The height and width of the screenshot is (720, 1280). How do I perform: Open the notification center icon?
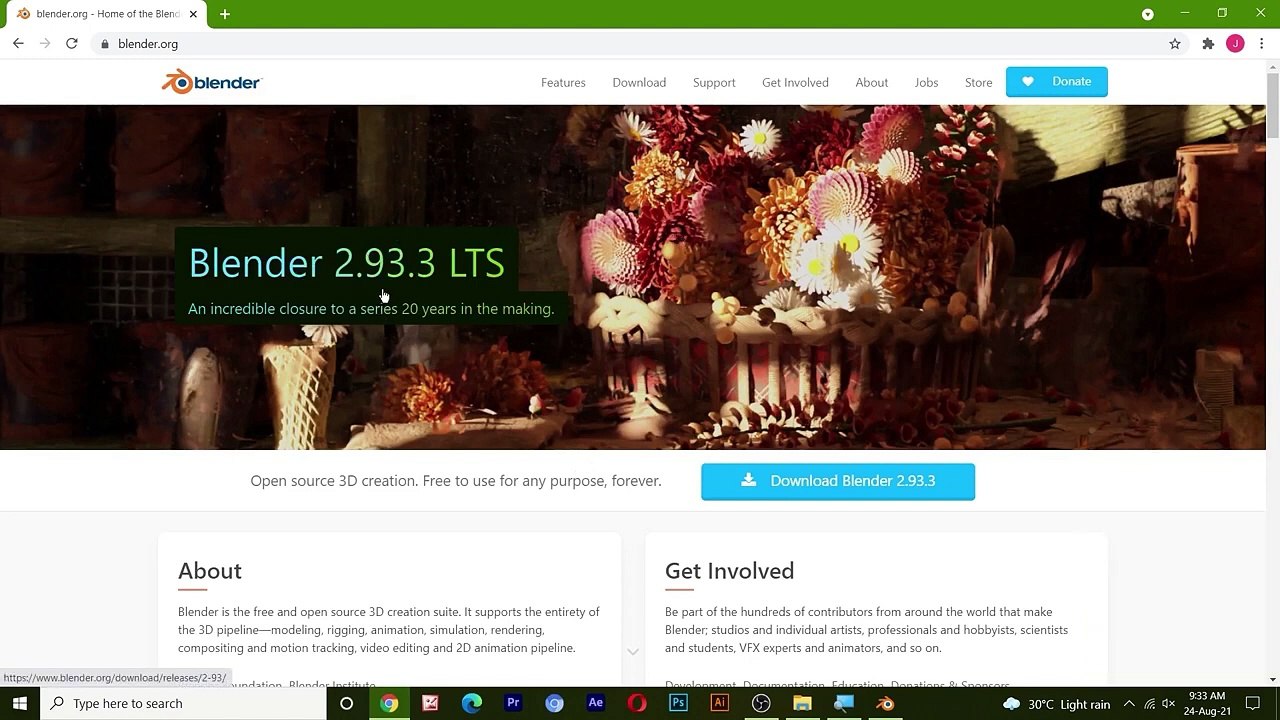click(x=1253, y=704)
